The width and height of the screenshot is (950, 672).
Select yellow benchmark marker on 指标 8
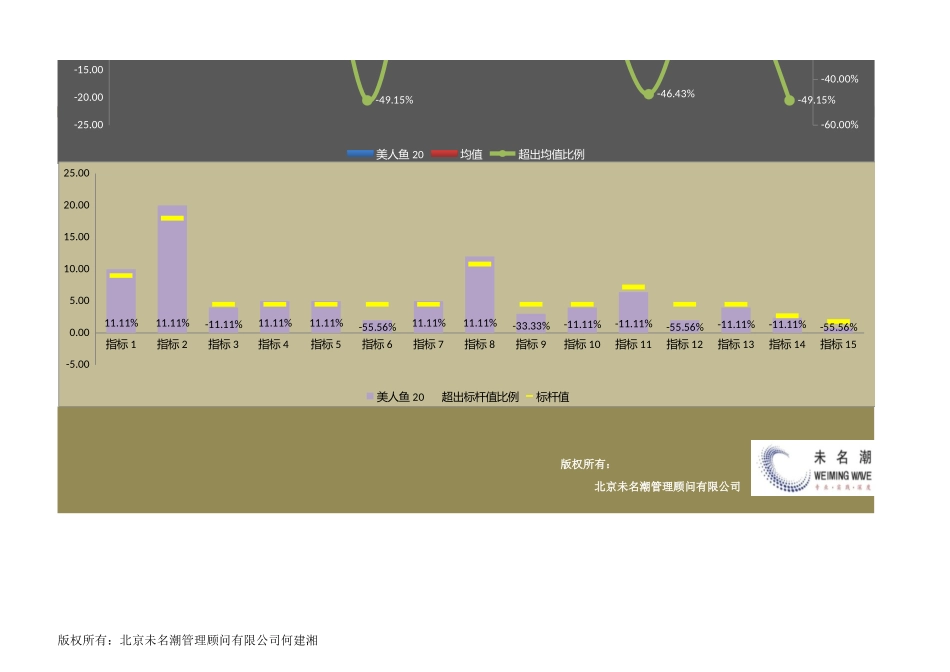pos(480,264)
